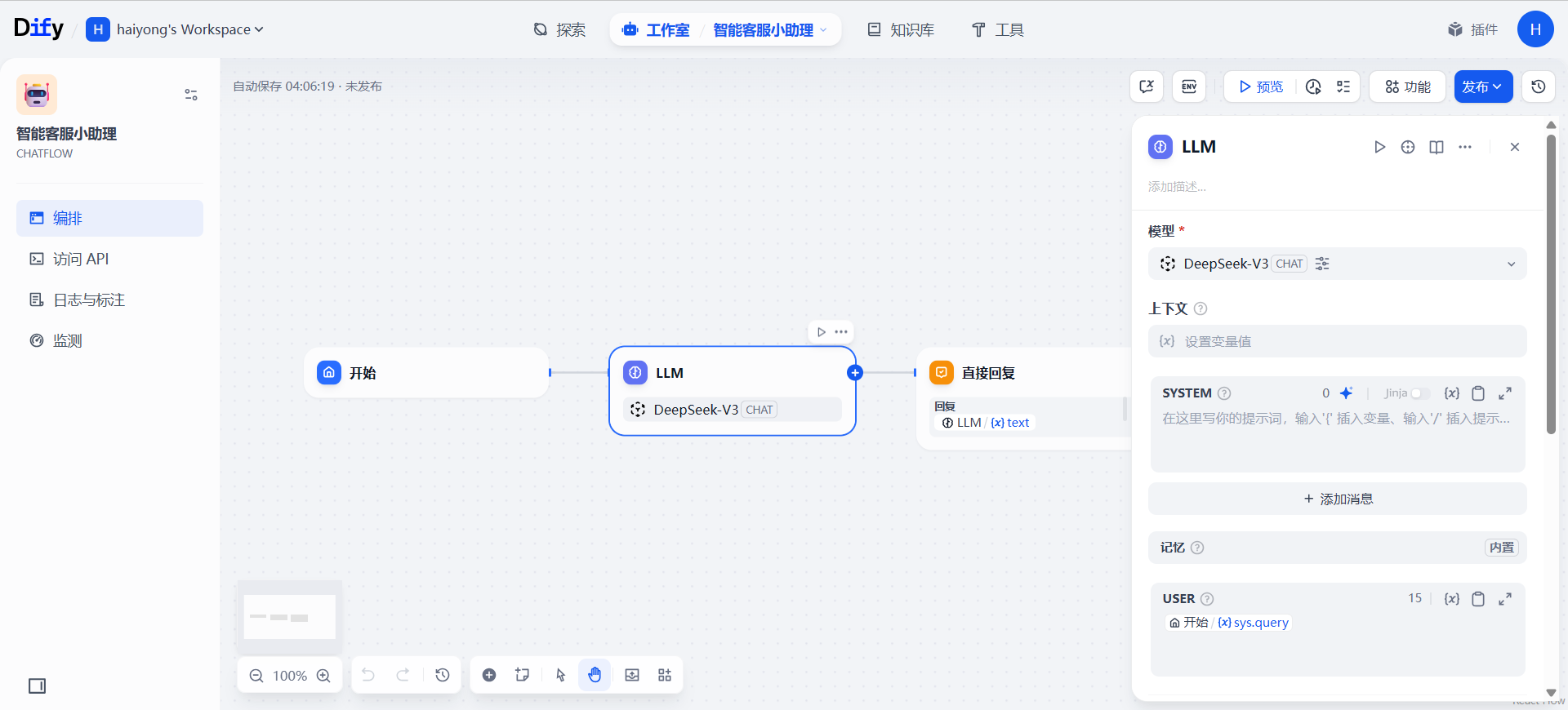
Task: Select the 直接回复 answer node
Action: [x=1025, y=398]
